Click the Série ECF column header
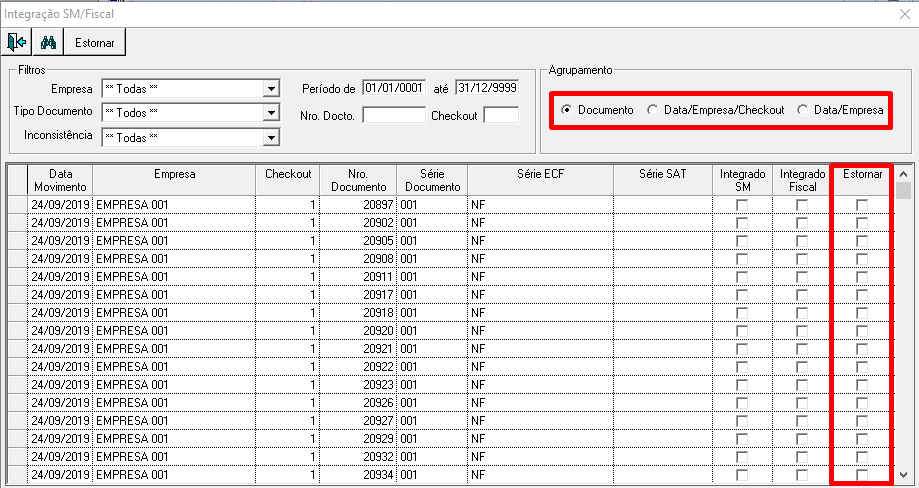 click(540, 180)
